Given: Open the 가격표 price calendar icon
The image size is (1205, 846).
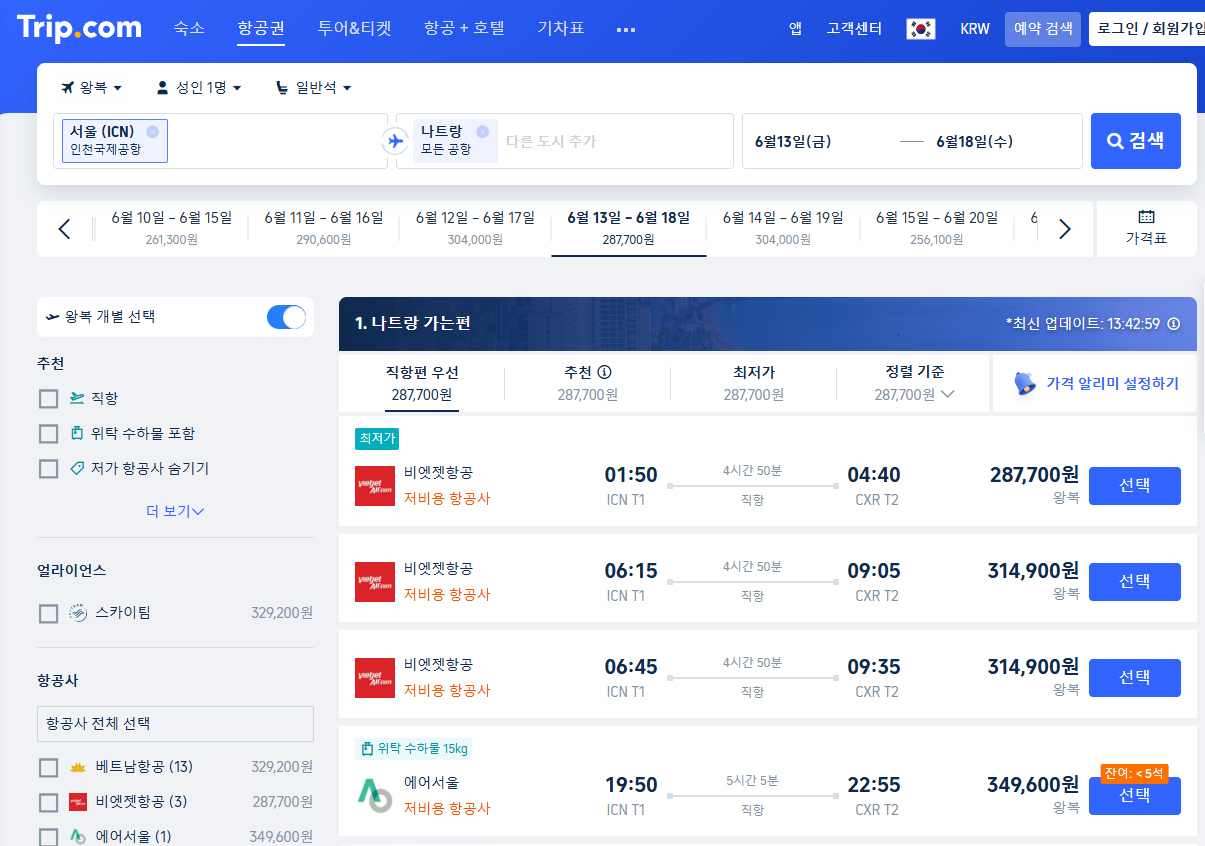Looking at the screenshot, I should tap(1146, 217).
